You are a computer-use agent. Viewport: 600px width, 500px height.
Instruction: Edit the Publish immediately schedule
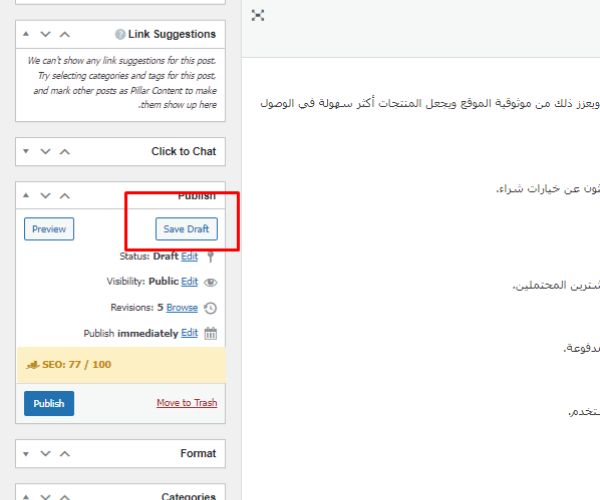coord(189,333)
